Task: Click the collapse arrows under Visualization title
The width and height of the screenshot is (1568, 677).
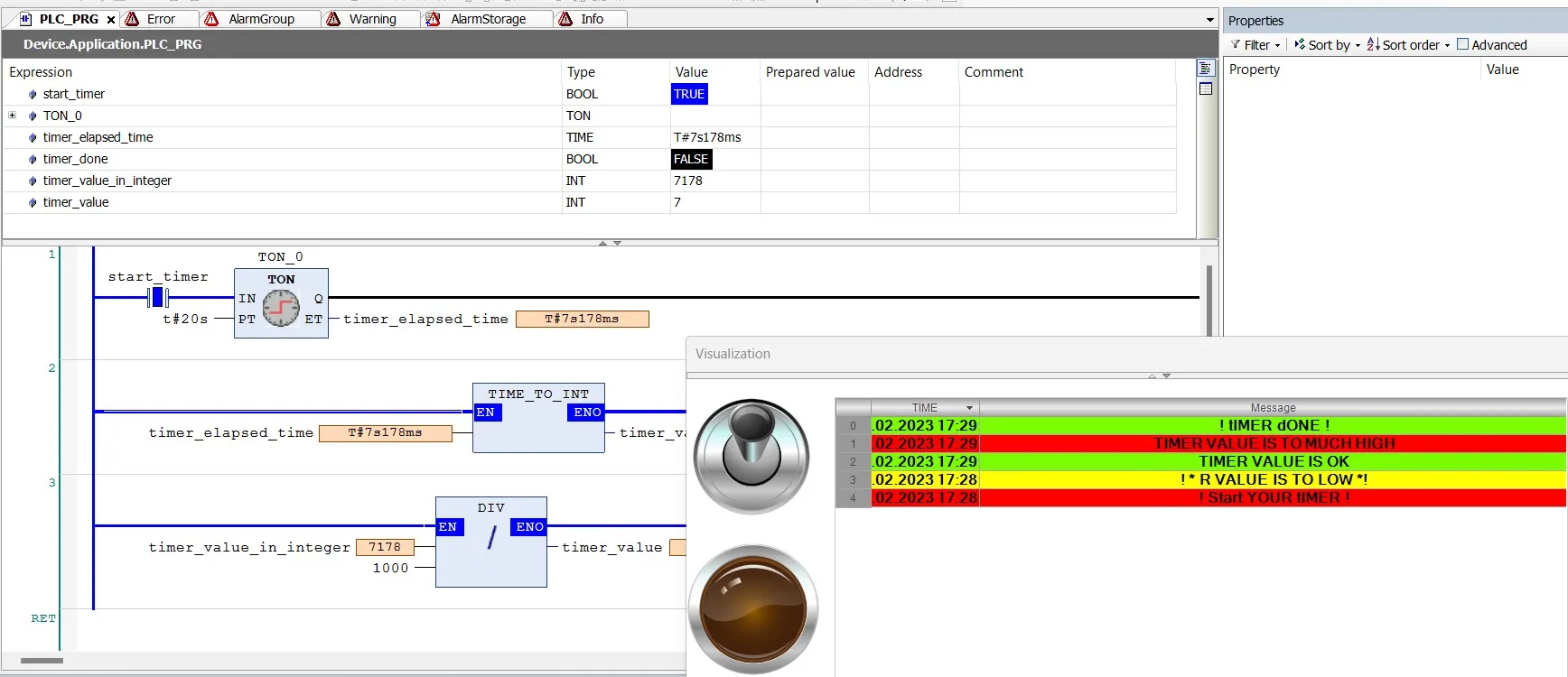Action: coord(1159,376)
